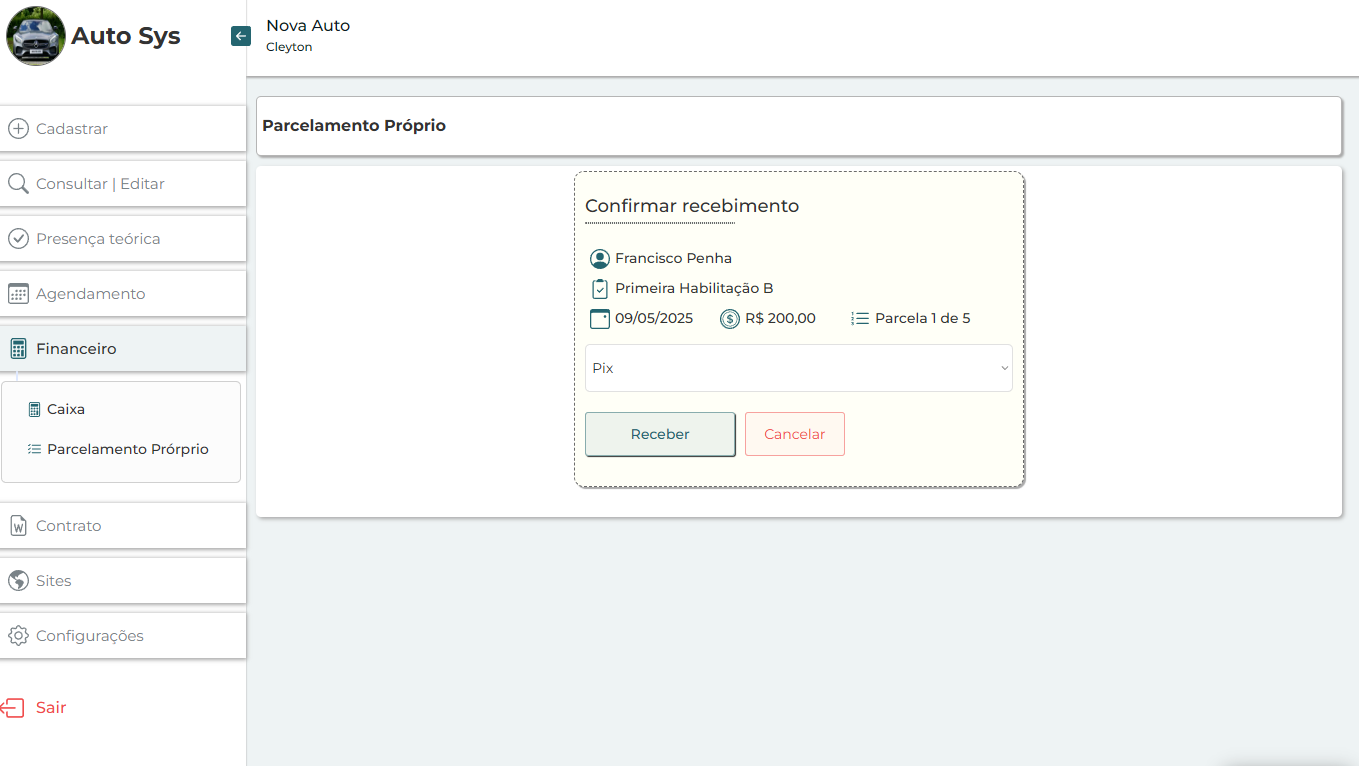Open the Parcelamento Prórprio submenu item
The image size is (1359, 766).
[127, 449]
